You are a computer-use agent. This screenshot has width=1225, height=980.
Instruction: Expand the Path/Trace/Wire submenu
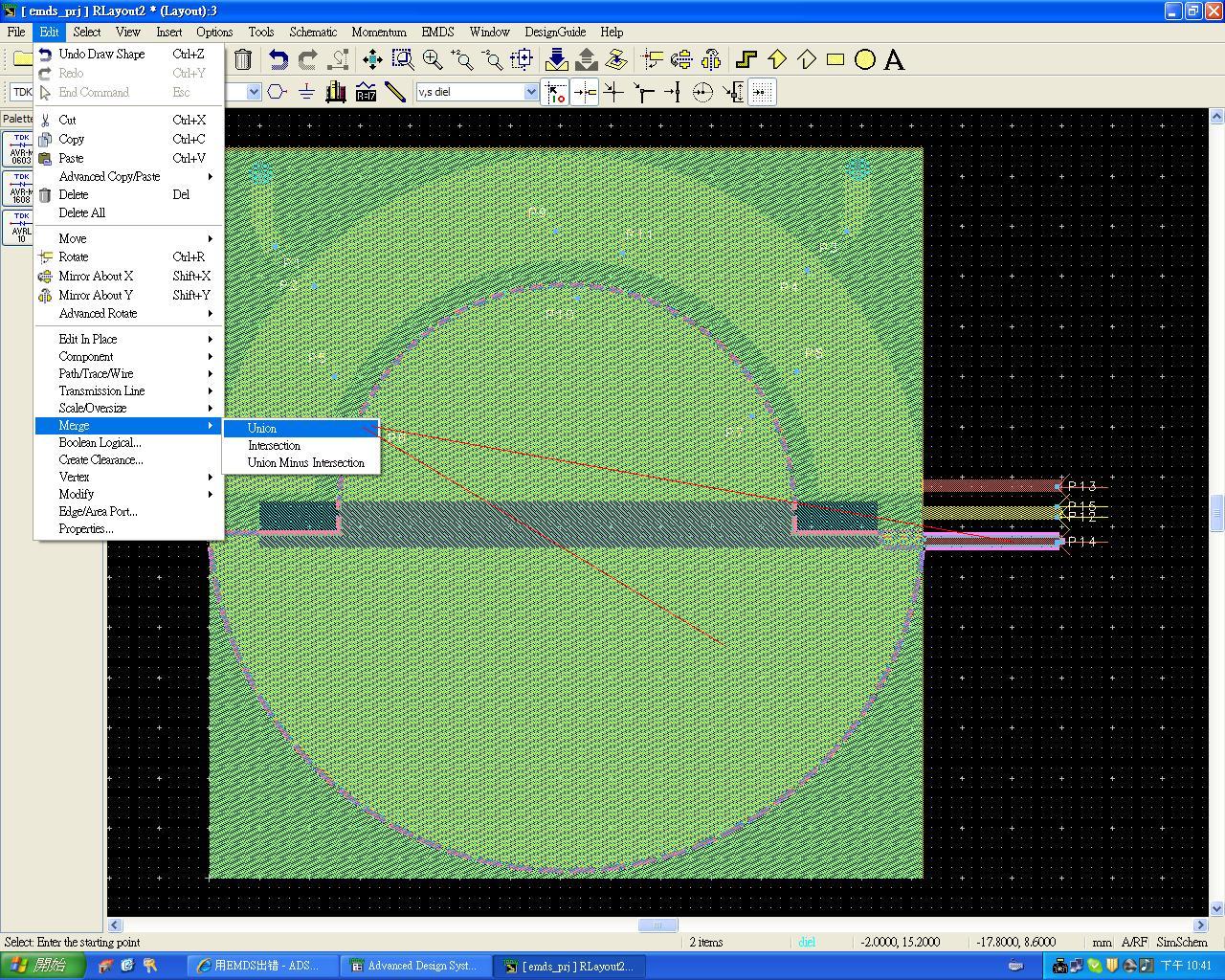(129, 373)
